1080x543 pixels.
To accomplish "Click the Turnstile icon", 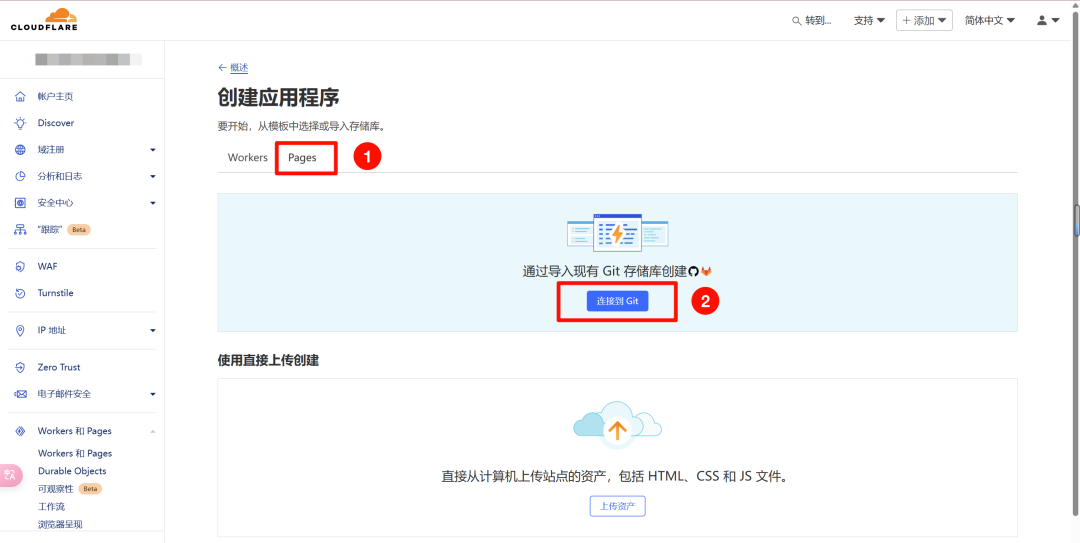I will point(21,294).
